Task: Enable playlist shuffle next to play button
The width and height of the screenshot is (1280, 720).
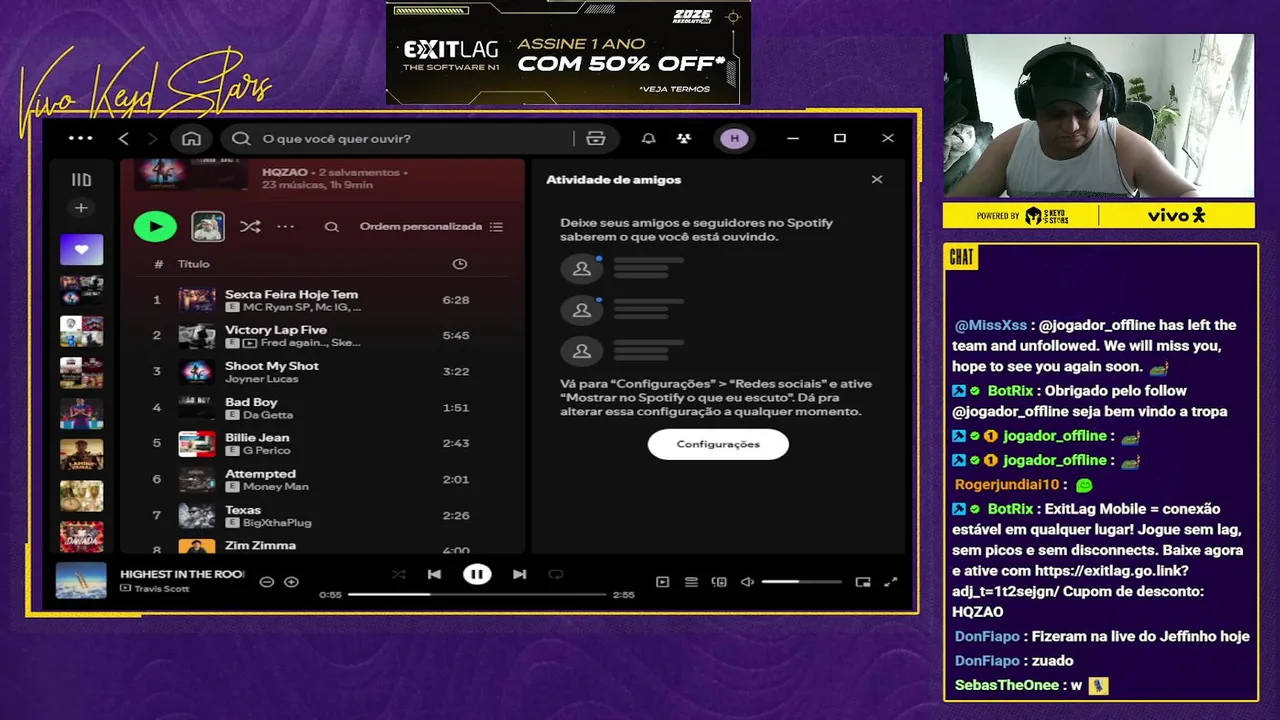Action: coord(250,227)
